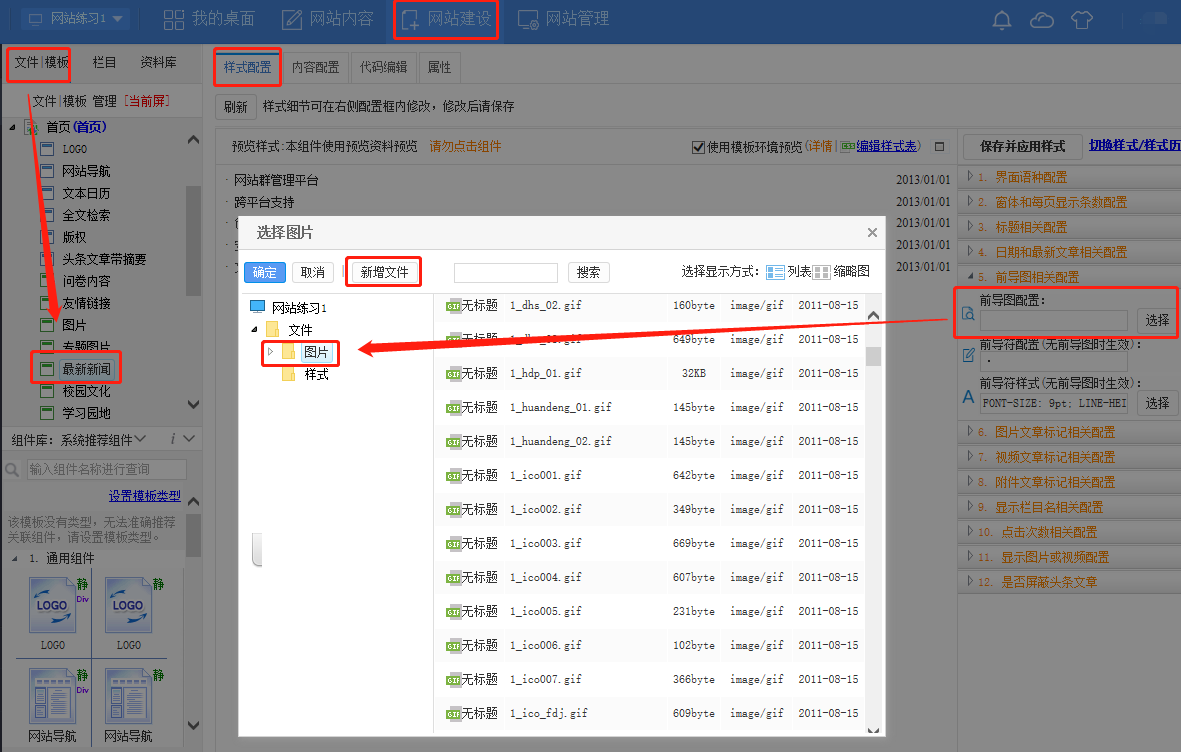Click the info 'i' icon in component library
This screenshot has width=1181, height=752.
coord(173,439)
